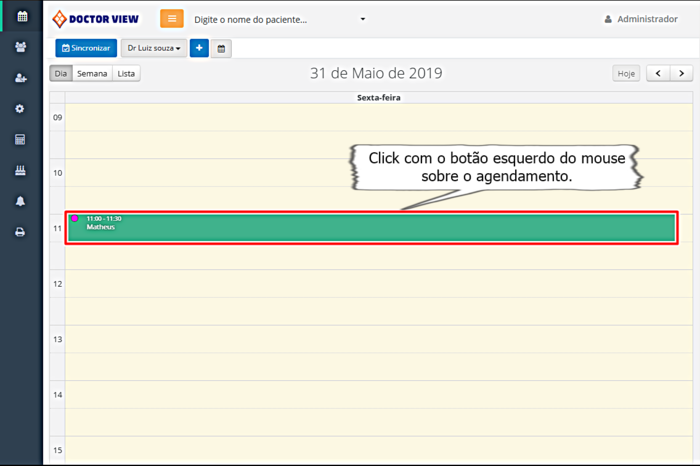Screen dimensions: 700x466
Task: Click the Hoje button
Action: (x=626, y=74)
